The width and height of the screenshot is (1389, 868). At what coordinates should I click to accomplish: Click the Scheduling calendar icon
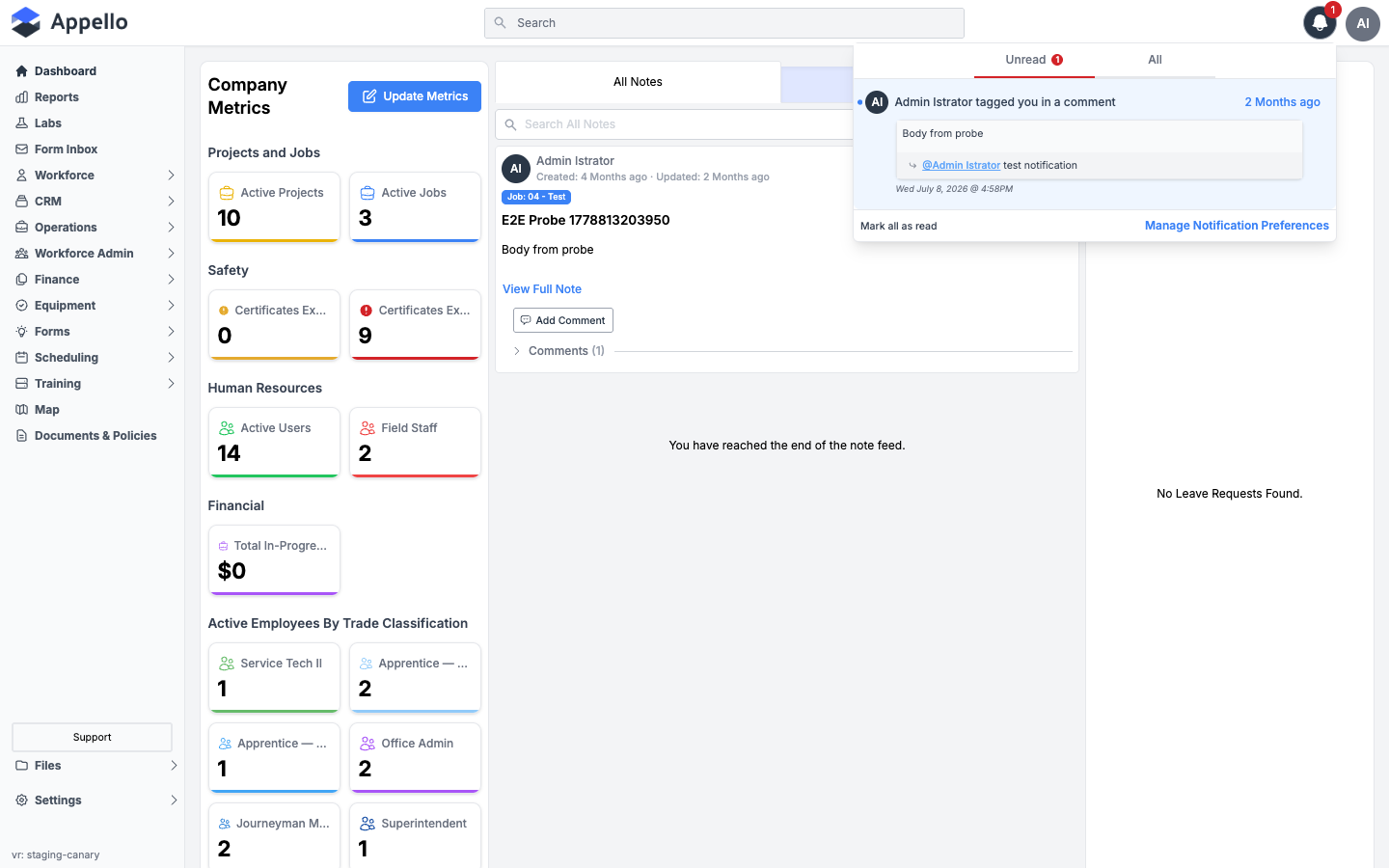(x=21, y=358)
